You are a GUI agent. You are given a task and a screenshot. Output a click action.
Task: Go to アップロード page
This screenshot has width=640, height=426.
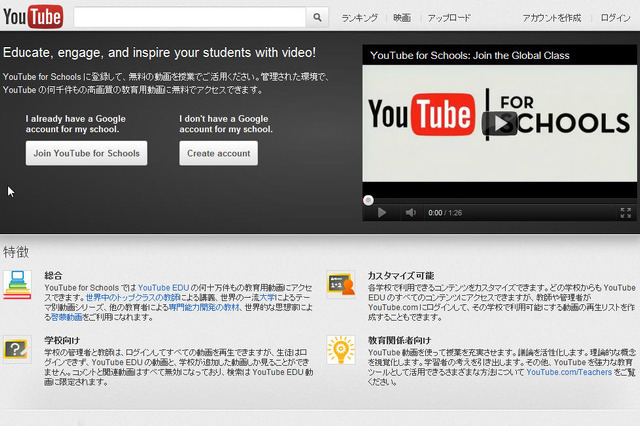click(449, 18)
